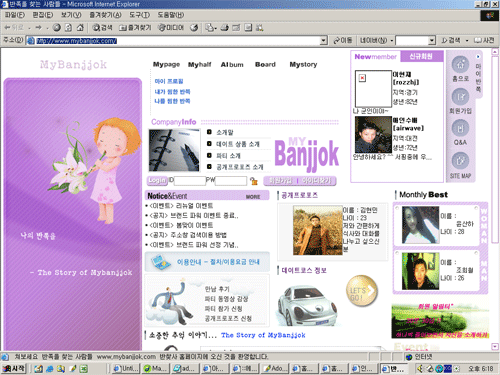Click the airwave member photo thumbnail

tap(373, 134)
